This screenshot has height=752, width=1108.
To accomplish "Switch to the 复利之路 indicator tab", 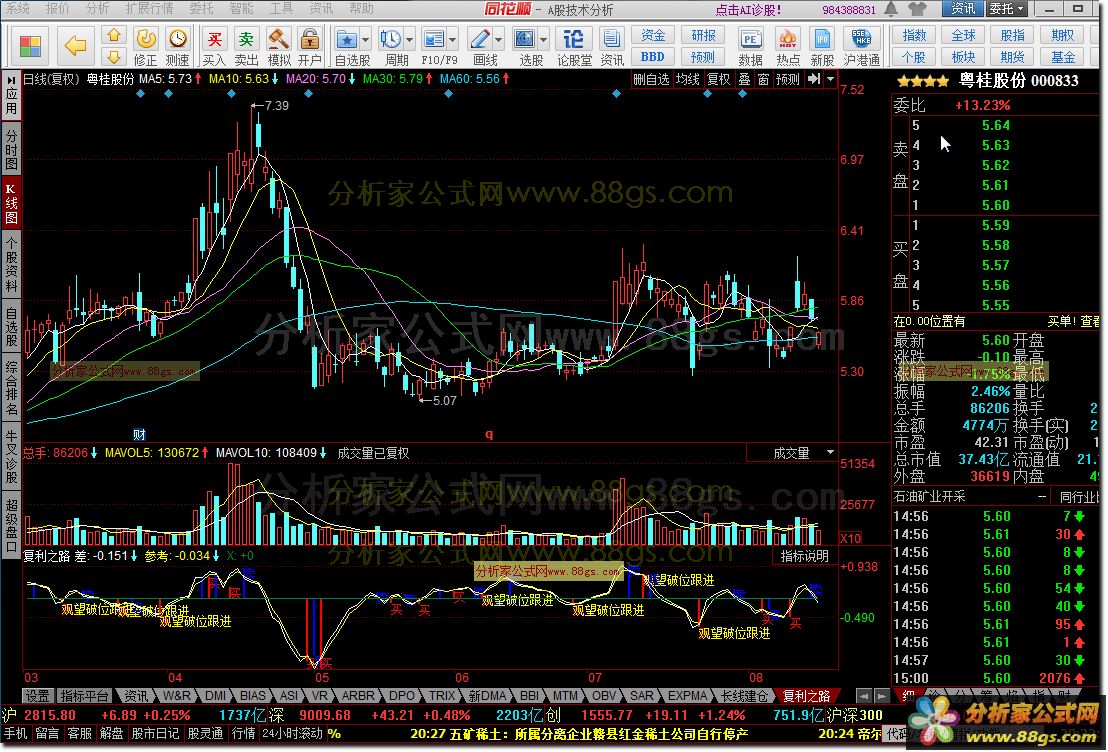I will tap(806, 695).
